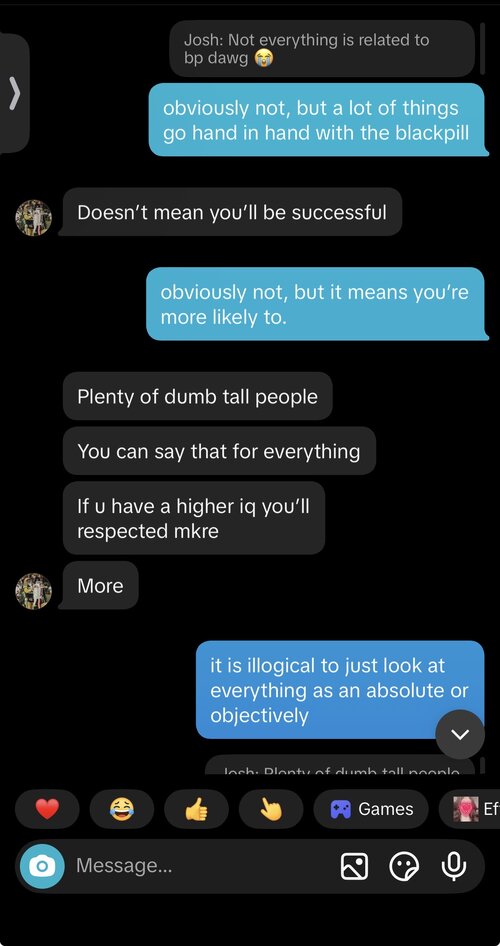The image size is (500, 946).
Task: Jump to latest with down chevron button
Action: click(460, 734)
